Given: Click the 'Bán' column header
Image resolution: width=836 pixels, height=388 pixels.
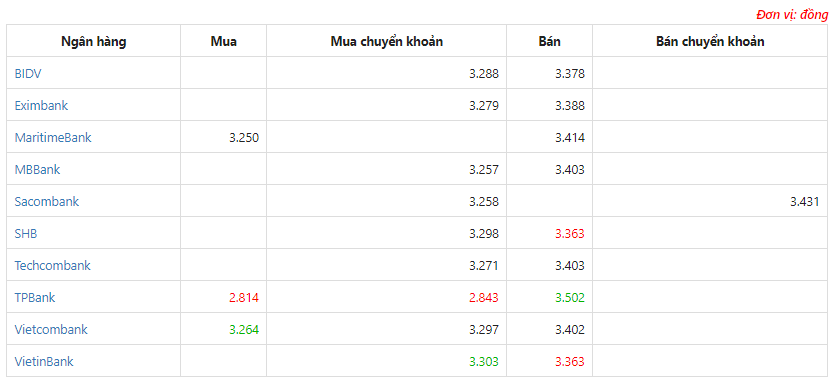Looking at the screenshot, I should (x=549, y=42).
